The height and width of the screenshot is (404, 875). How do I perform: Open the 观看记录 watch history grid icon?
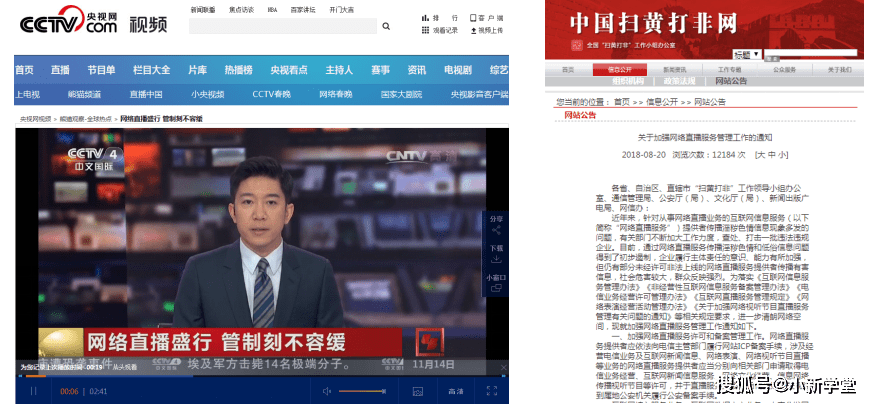425,30
